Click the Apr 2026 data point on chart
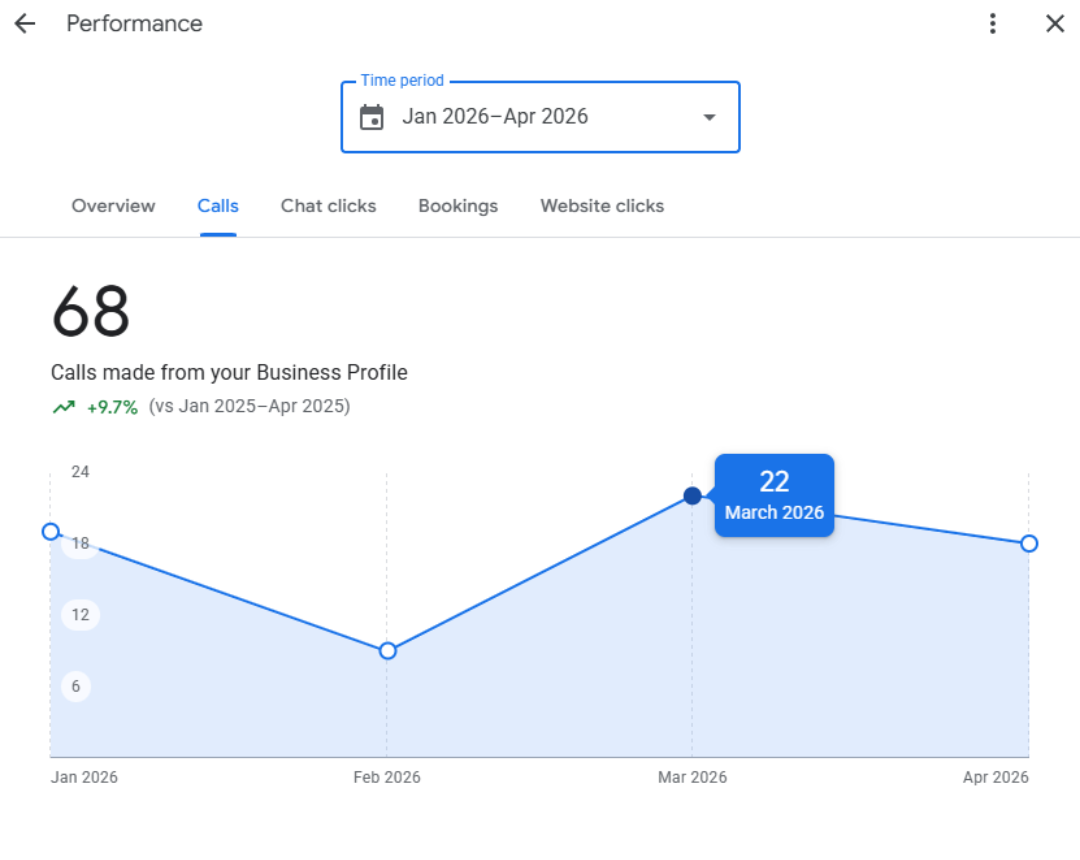1080x860 pixels. [1029, 543]
